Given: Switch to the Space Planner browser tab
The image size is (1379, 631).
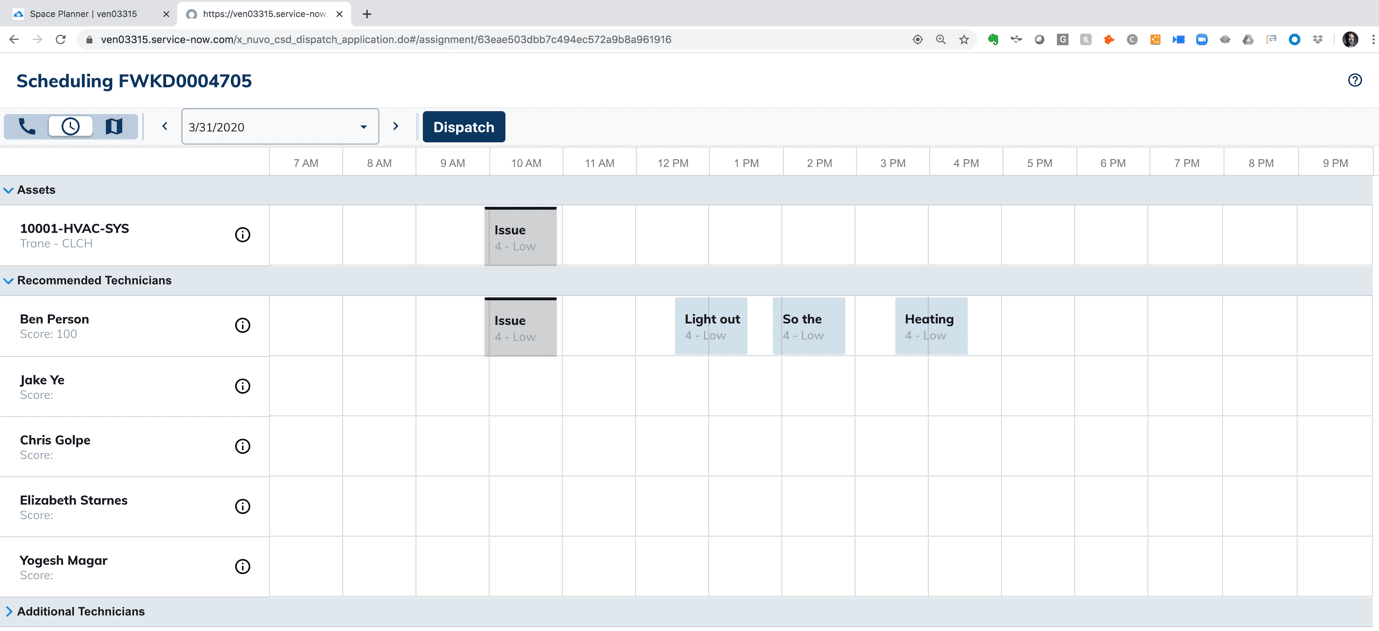Looking at the screenshot, I should pos(90,14).
